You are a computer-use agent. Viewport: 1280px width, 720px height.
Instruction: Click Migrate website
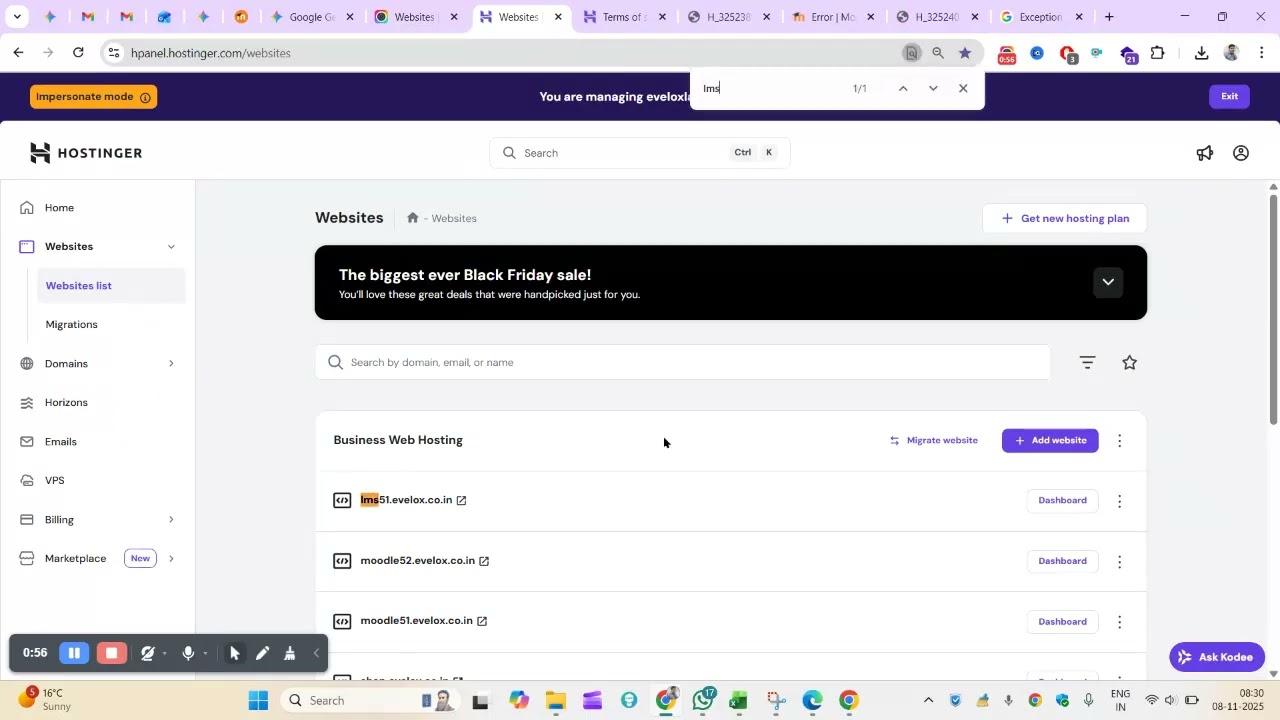[933, 441]
